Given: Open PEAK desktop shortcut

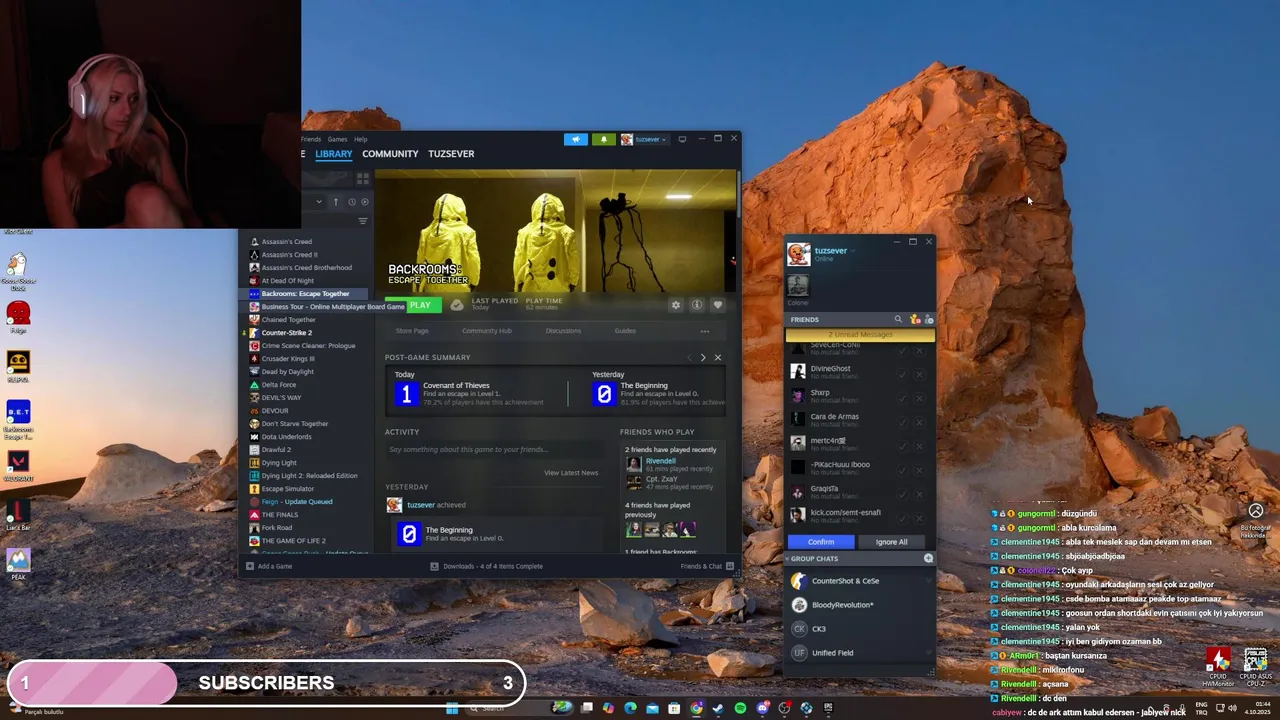Looking at the screenshot, I should pos(18,563).
